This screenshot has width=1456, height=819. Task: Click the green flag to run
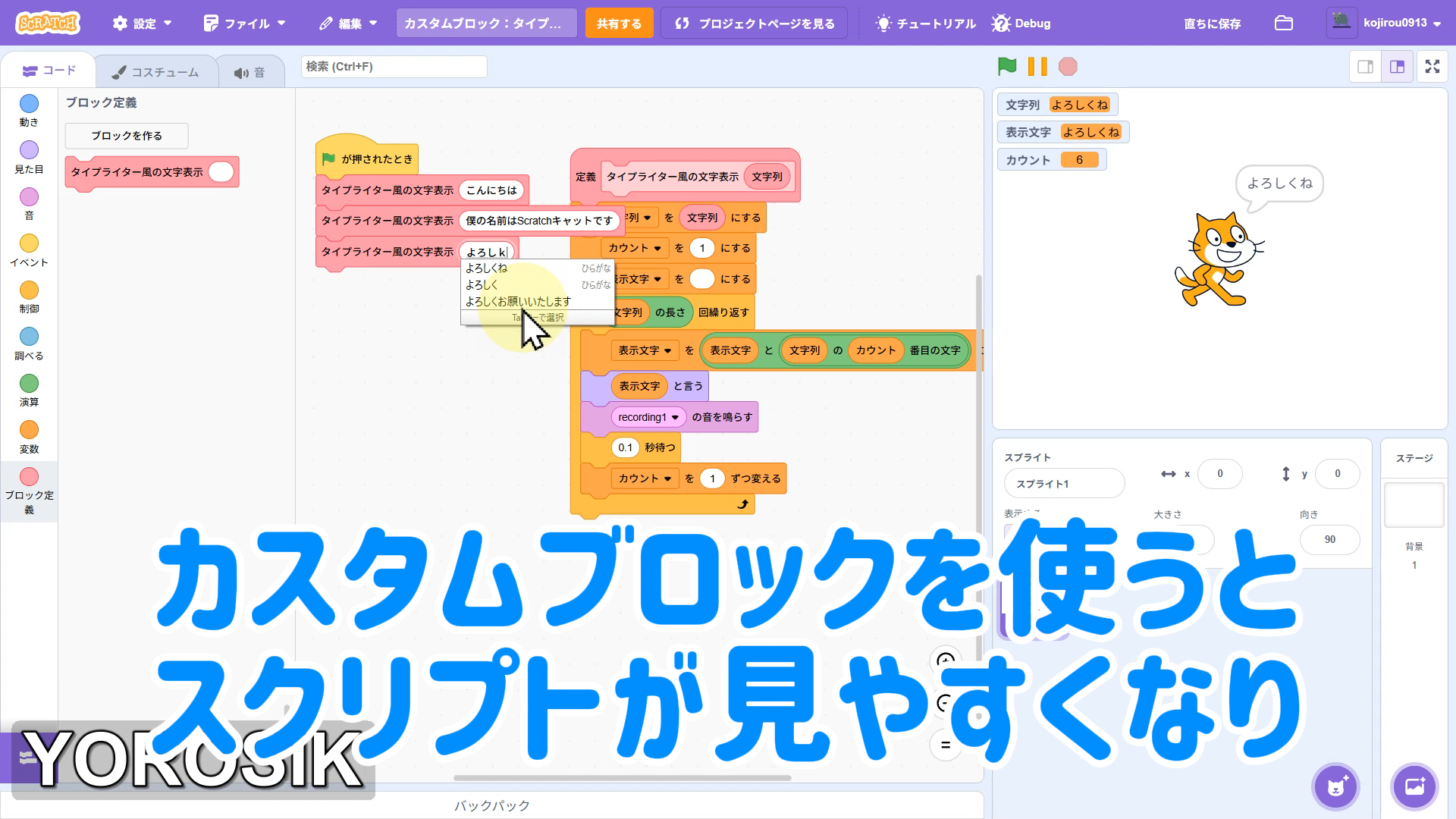(x=1007, y=67)
